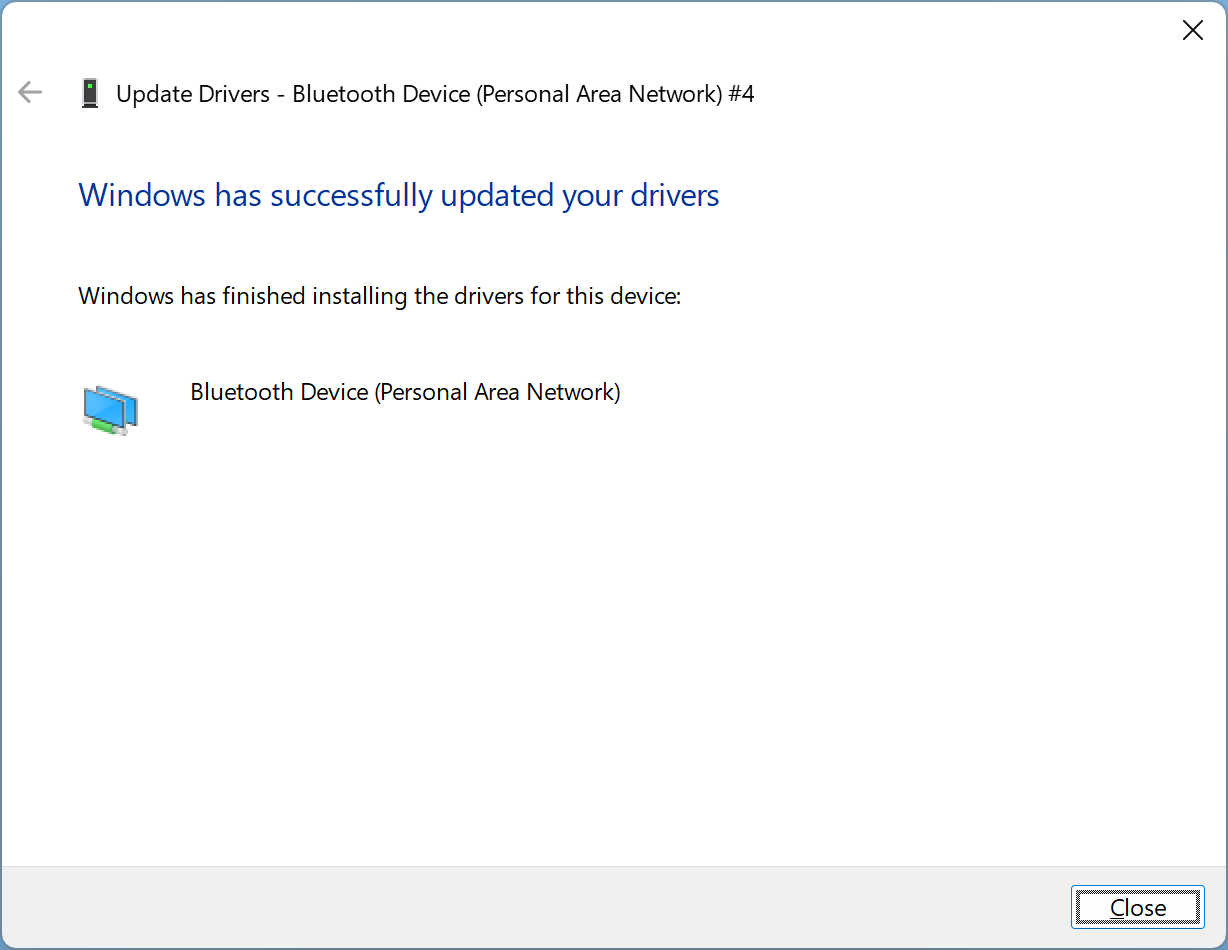The width and height of the screenshot is (1228, 950).
Task: Close the dialog using the X button
Action: click(1192, 31)
